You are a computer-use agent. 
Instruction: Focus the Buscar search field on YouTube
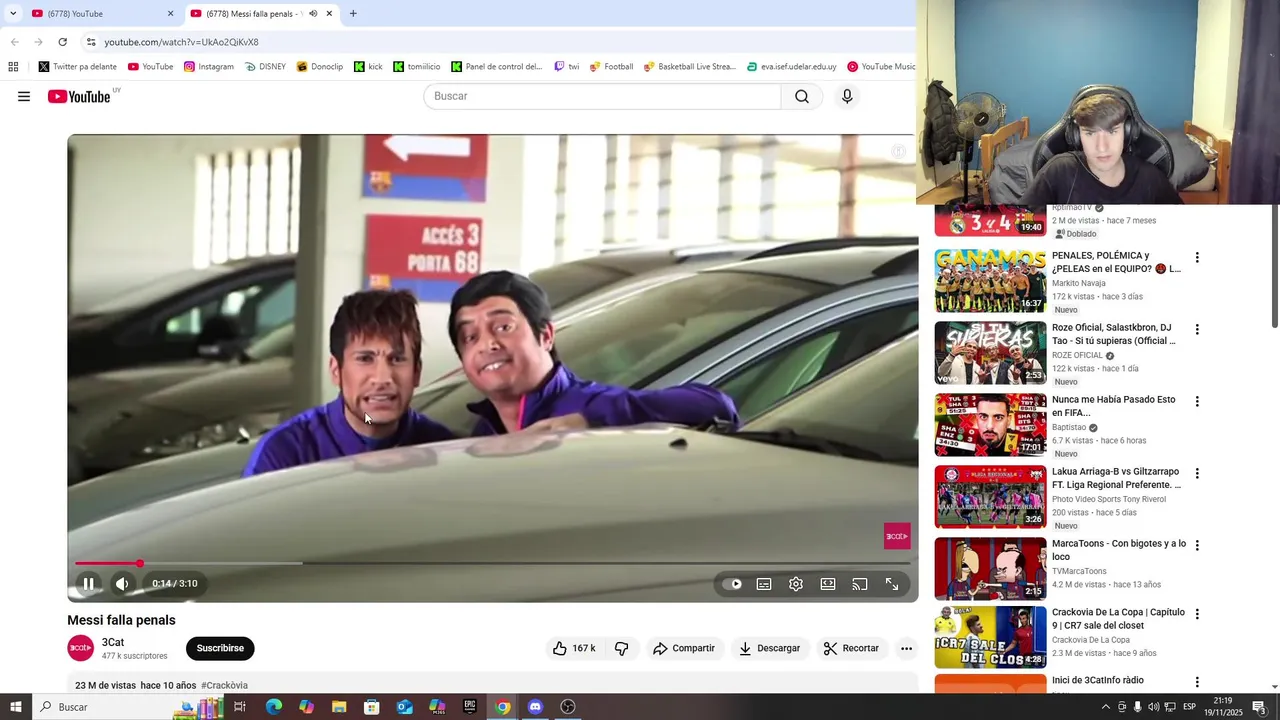click(602, 96)
